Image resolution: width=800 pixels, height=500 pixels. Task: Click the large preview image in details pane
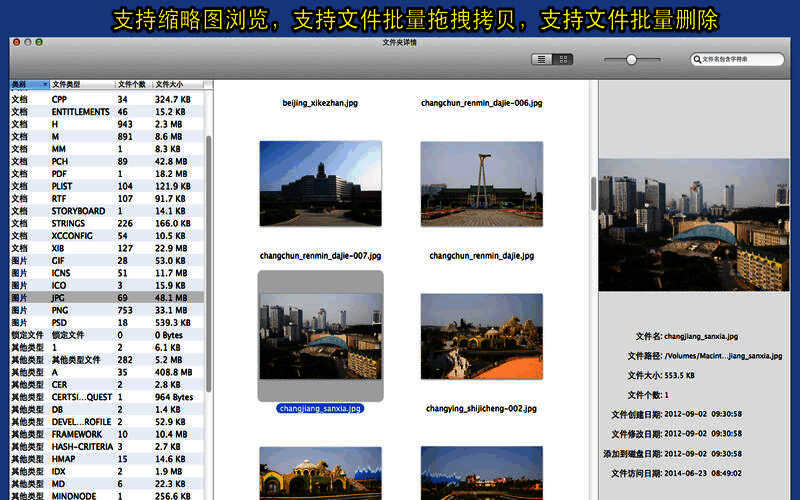(x=693, y=223)
